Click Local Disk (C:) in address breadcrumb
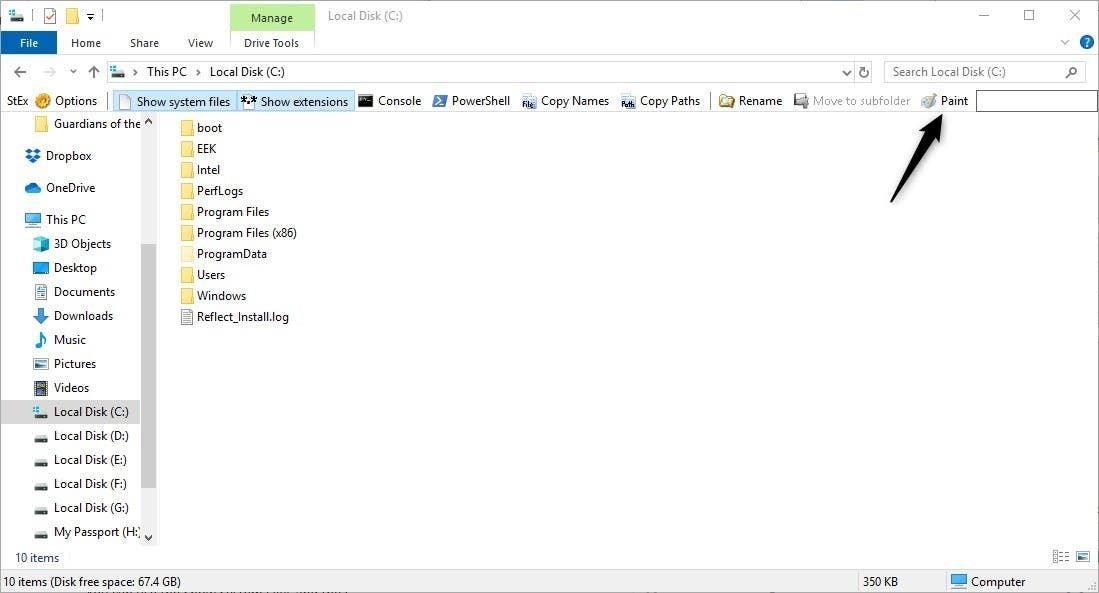This screenshot has height=593, width=1099. pyautogui.click(x=247, y=71)
